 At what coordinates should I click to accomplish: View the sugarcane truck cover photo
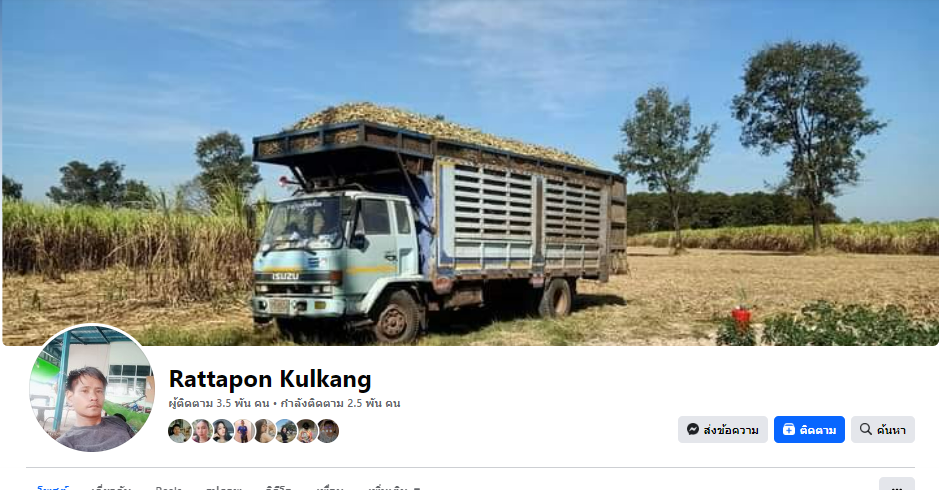(470, 173)
